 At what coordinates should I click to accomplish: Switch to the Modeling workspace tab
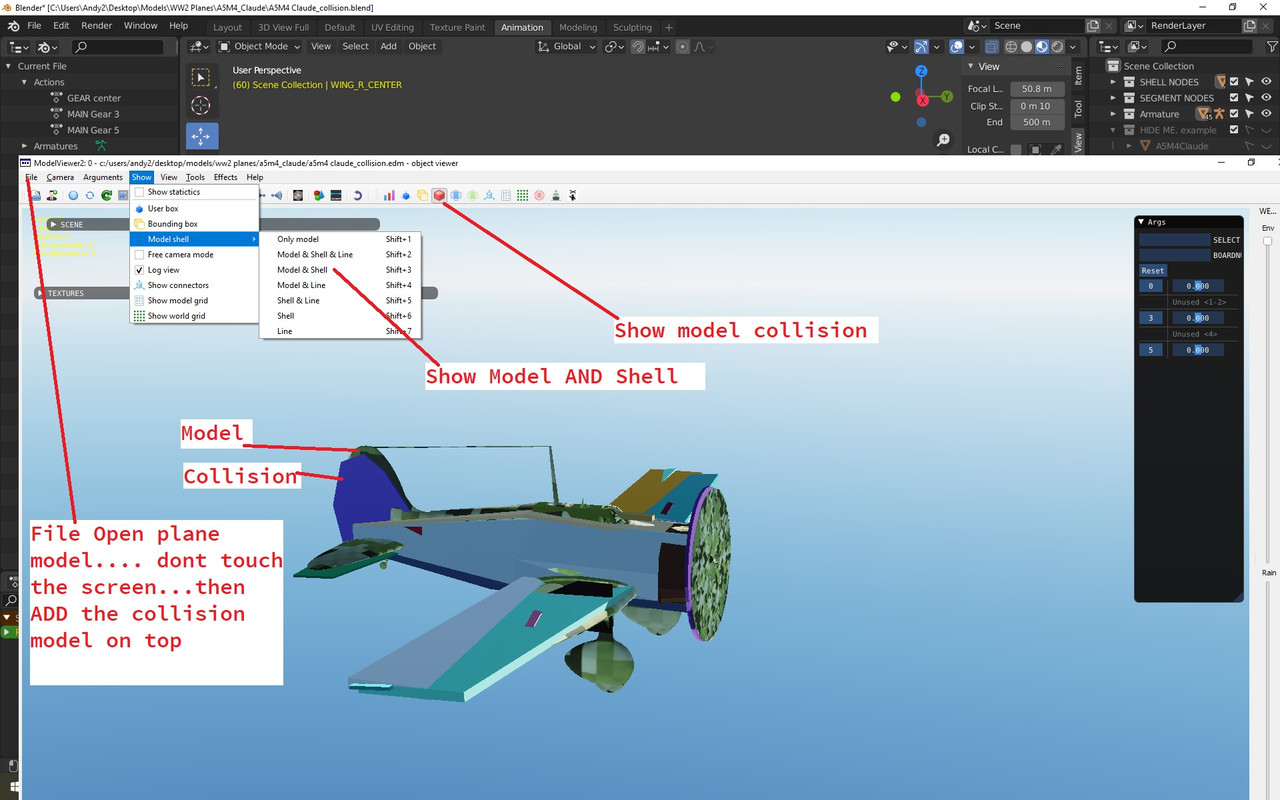[x=581, y=27]
